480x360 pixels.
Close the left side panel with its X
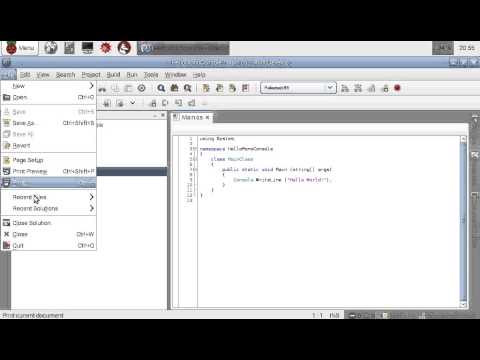[163, 115]
